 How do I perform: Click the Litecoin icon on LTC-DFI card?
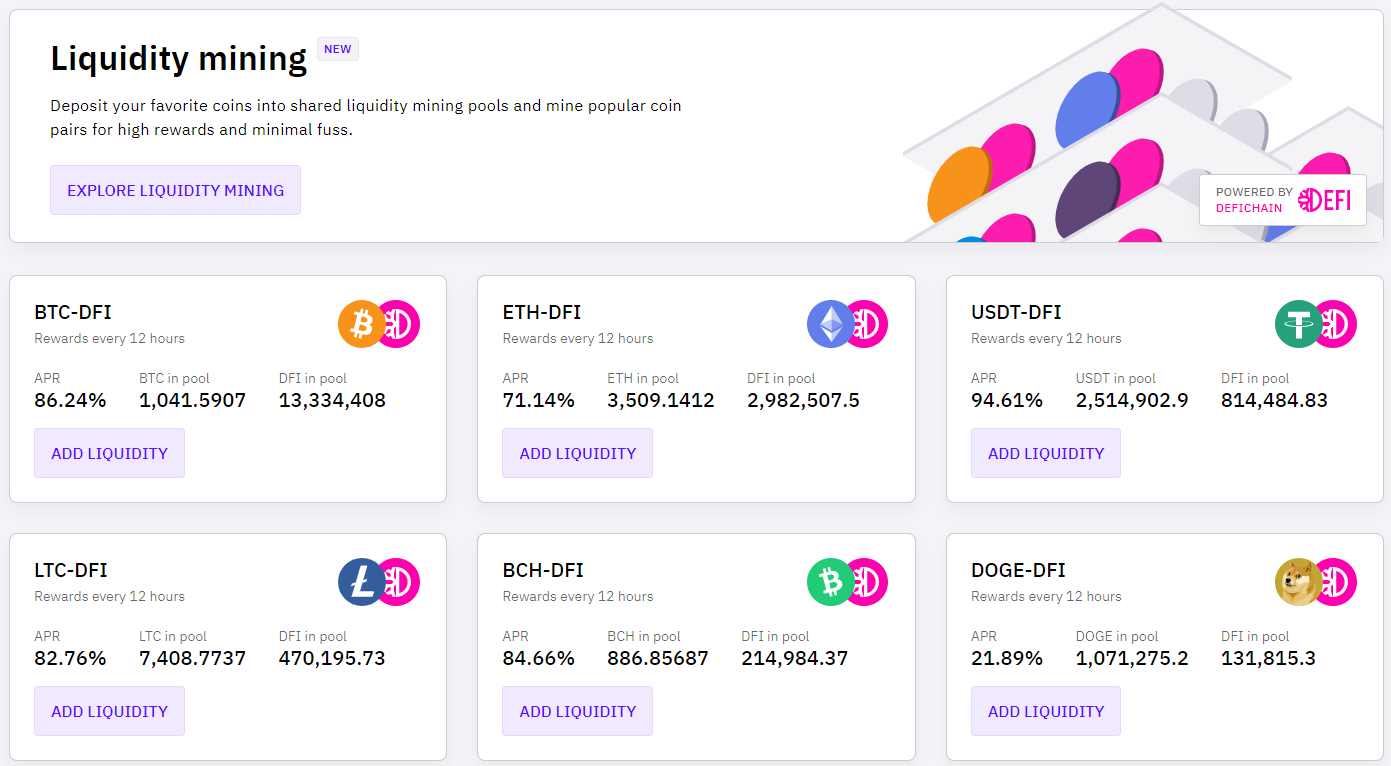click(360, 582)
